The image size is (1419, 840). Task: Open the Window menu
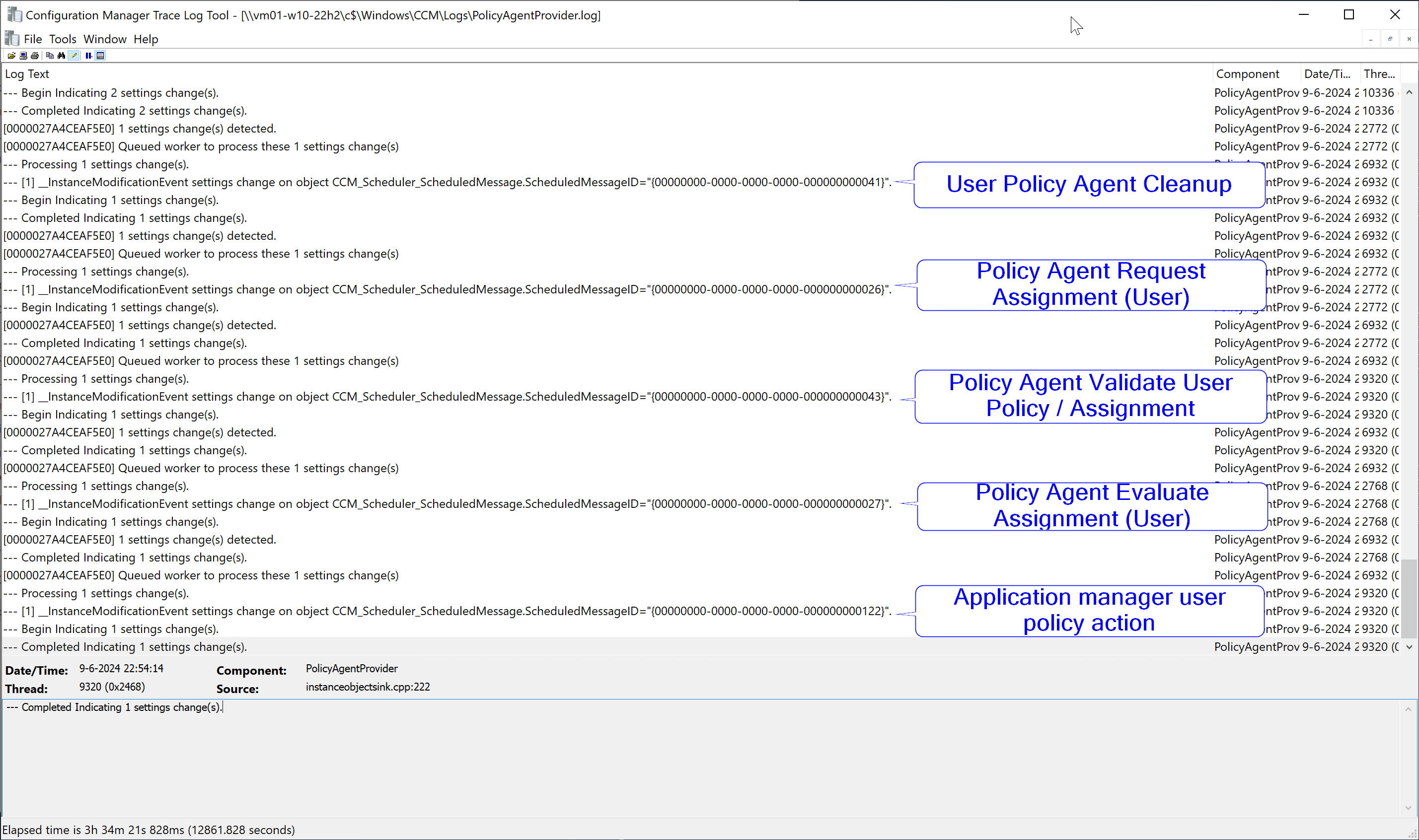[105, 39]
